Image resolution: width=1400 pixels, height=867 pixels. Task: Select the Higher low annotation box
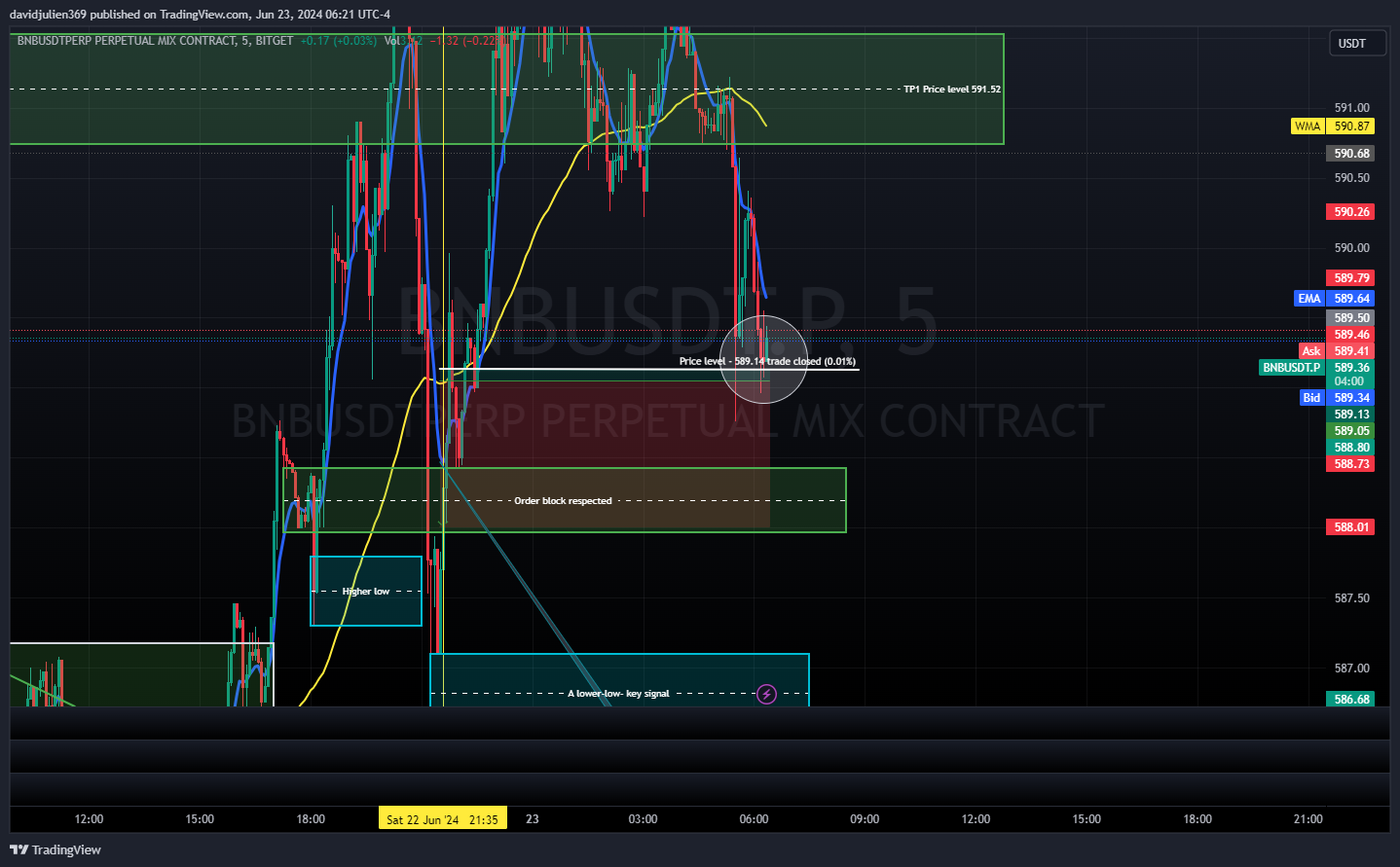click(366, 592)
